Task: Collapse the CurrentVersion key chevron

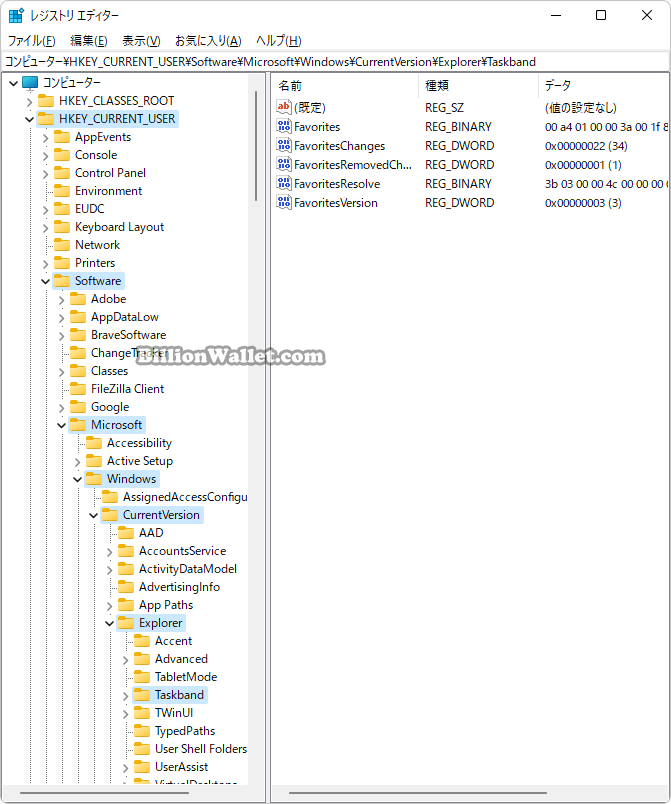Action: click(93, 516)
